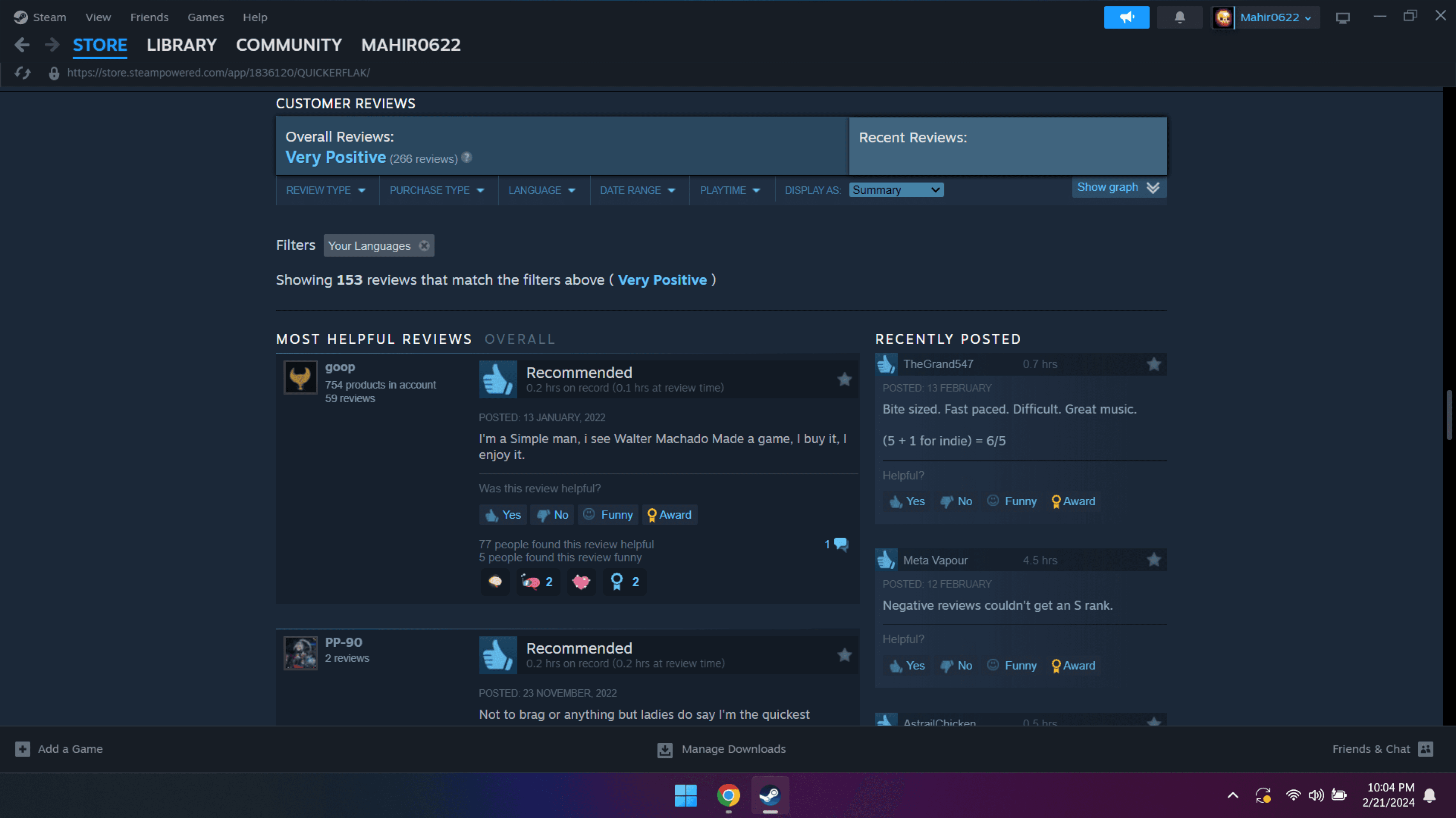Image resolution: width=1456 pixels, height=818 pixels.
Task: Click the Steam taskbar icon
Action: (x=770, y=795)
